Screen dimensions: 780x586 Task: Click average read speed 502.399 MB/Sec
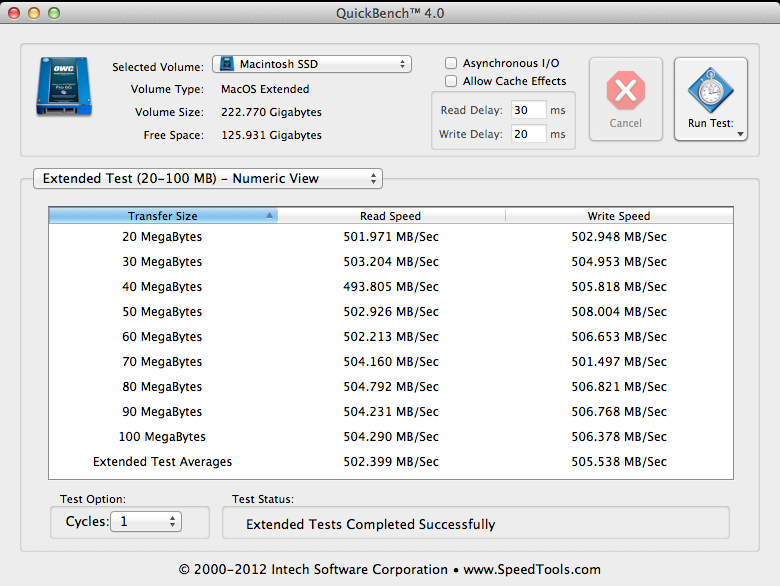coord(391,462)
